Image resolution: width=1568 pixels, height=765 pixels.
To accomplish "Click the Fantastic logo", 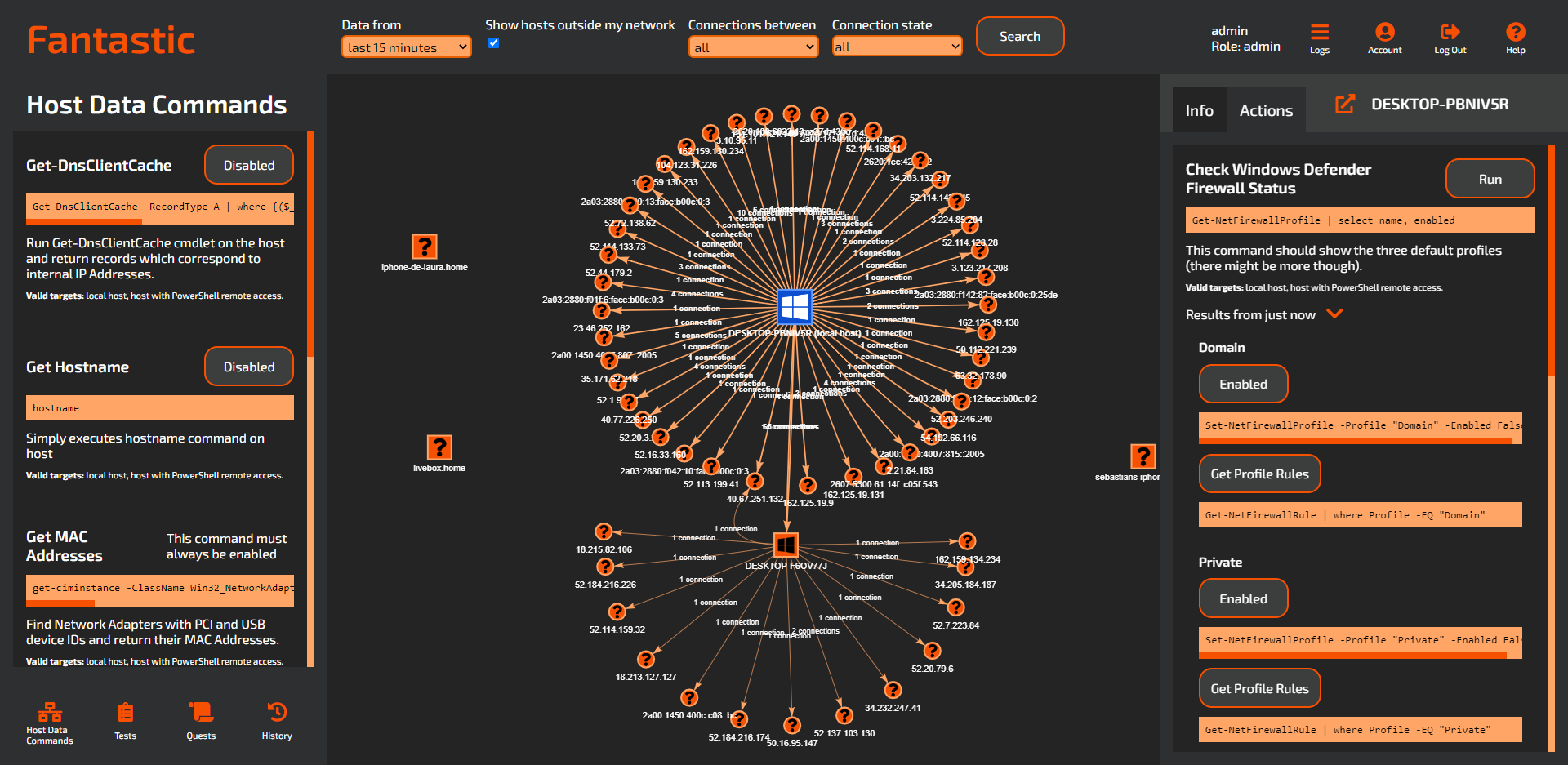I will tap(111, 40).
